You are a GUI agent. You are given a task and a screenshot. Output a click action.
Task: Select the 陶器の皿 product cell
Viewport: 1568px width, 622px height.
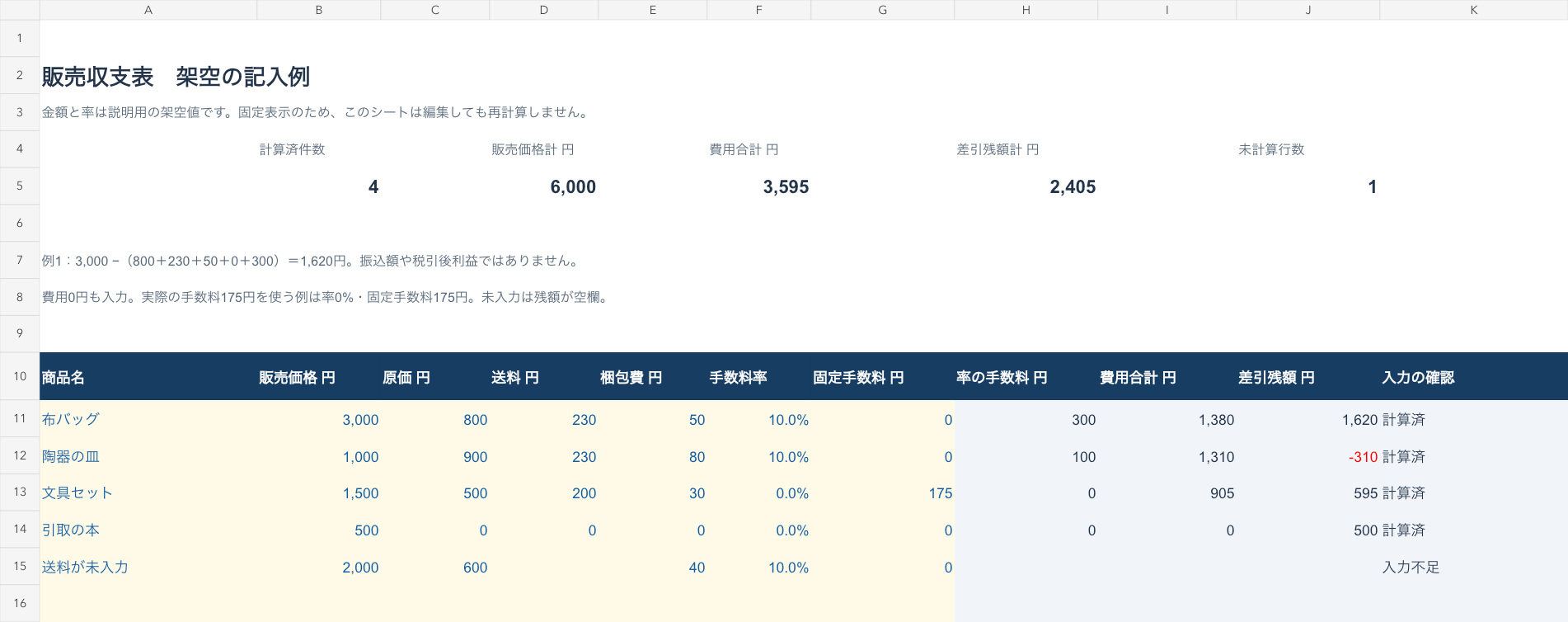point(148,456)
